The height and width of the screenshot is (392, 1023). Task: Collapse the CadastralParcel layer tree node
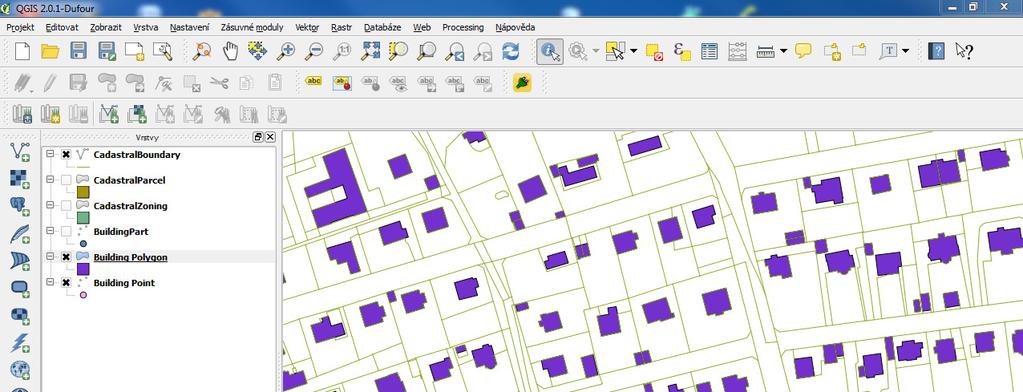pyautogui.click(x=50, y=180)
